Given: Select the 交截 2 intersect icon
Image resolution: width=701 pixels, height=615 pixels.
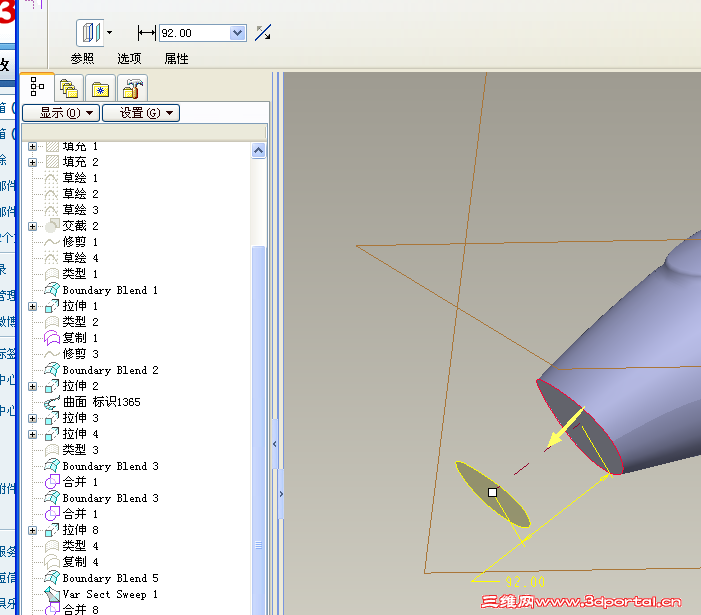Looking at the screenshot, I should pyautogui.click(x=52, y=226).
